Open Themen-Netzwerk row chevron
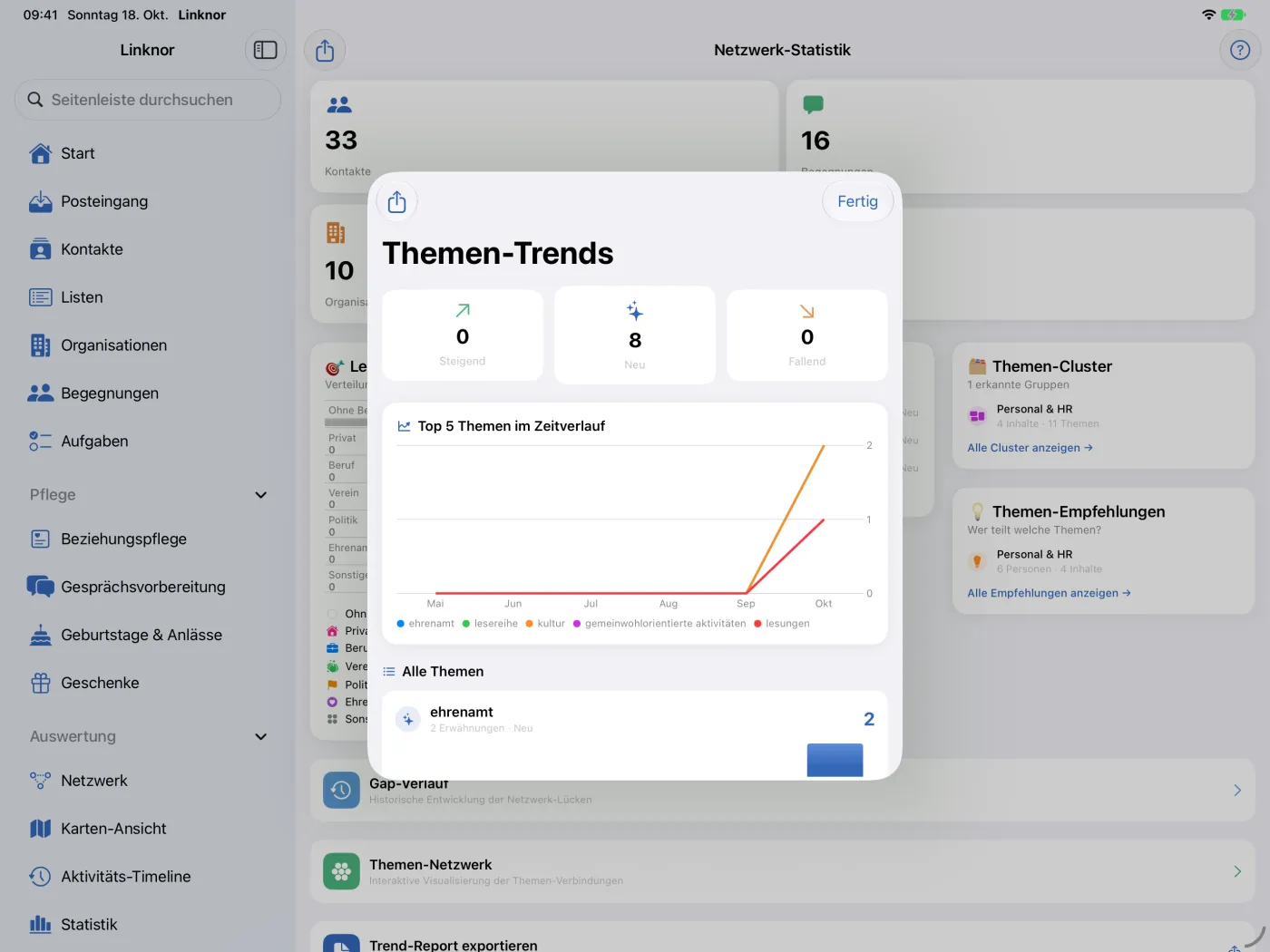 (1237, 871)
